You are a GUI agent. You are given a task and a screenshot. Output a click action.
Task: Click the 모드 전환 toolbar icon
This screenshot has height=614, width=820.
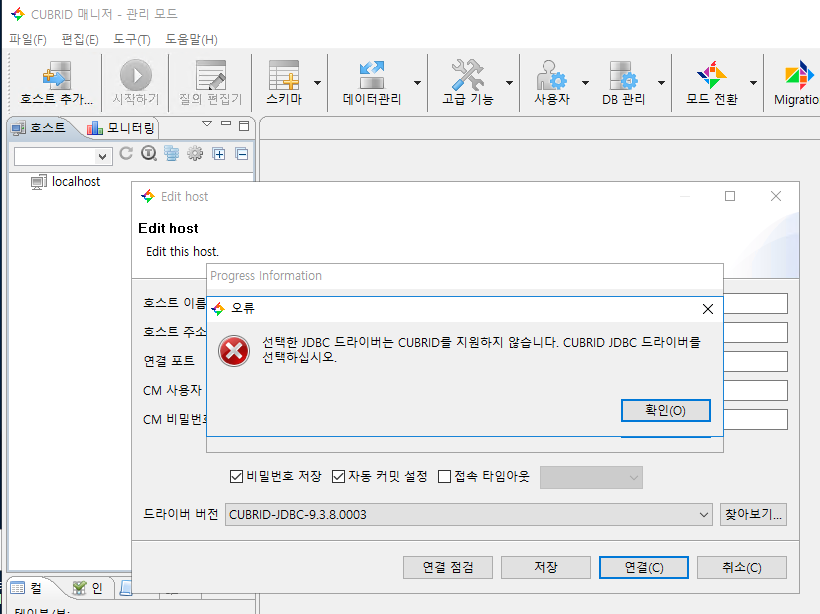[711, 75]
